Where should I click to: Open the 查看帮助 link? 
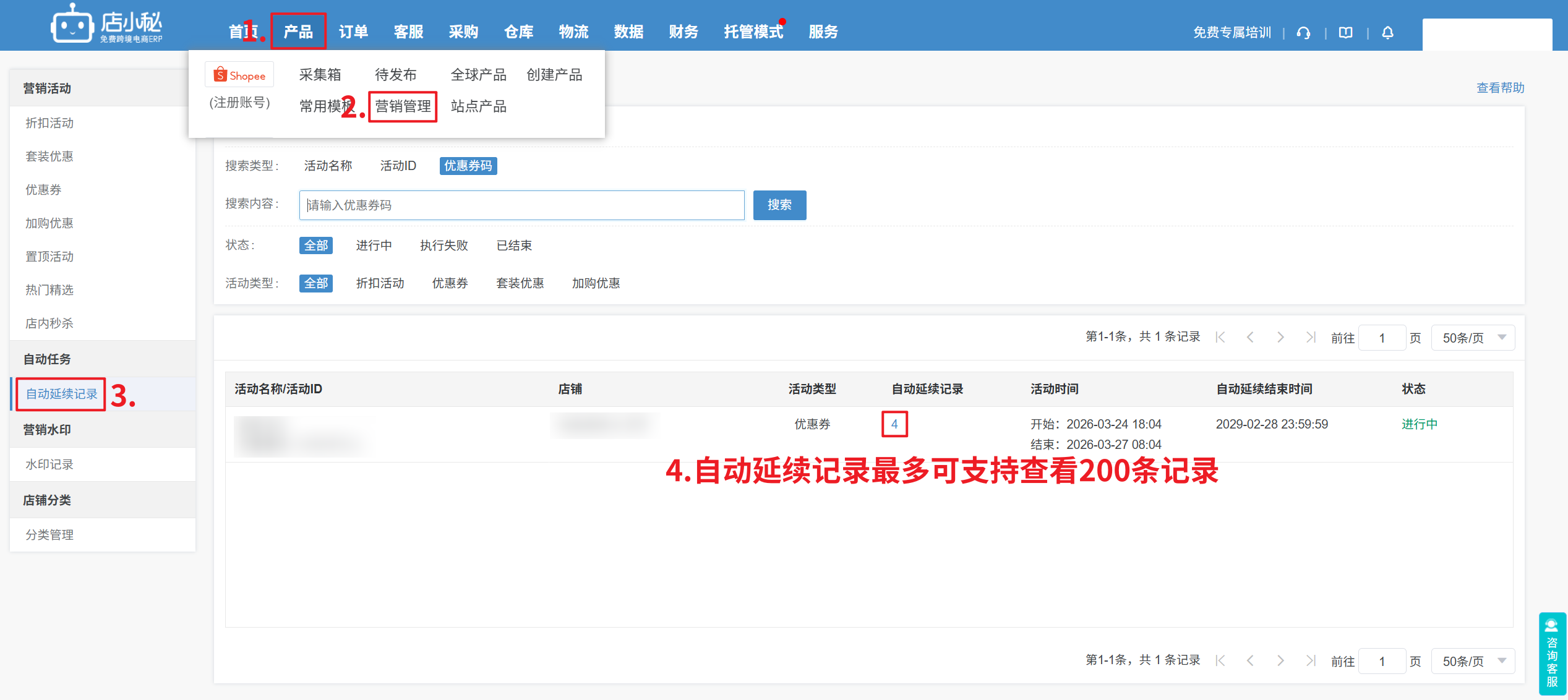click(x=1500, y=88)
